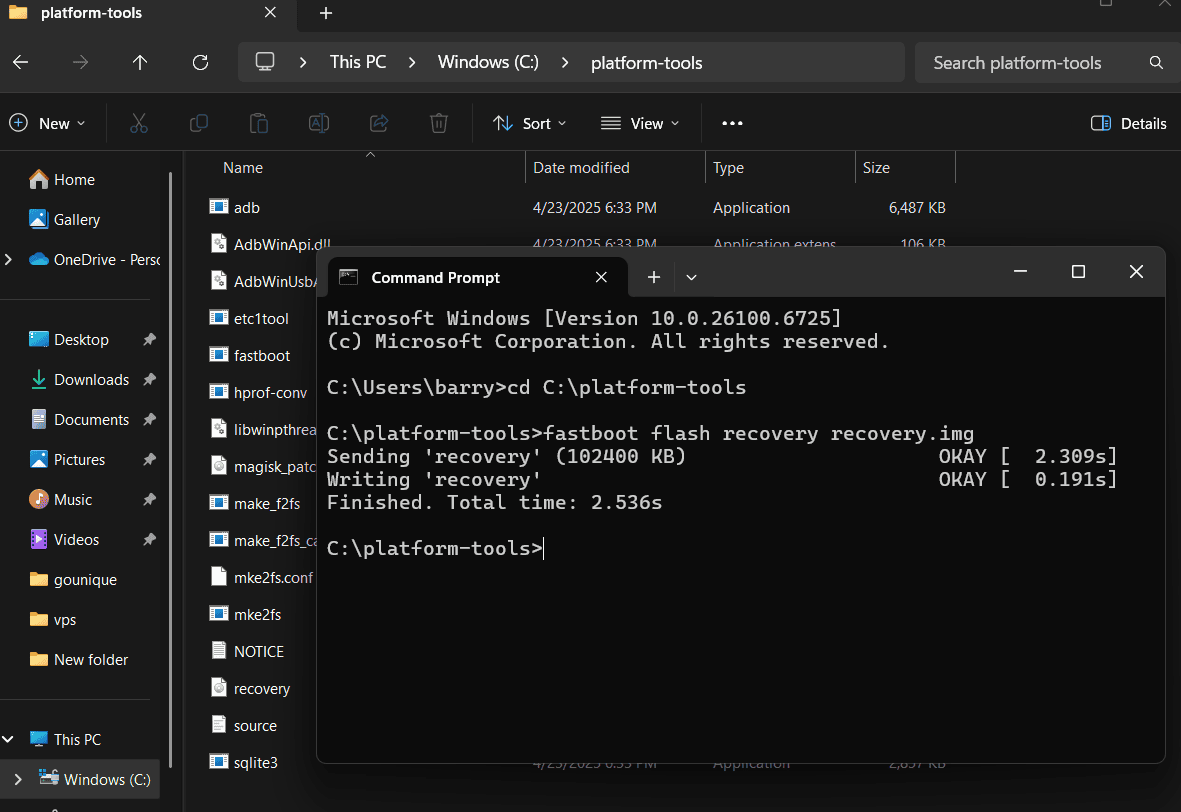Open the See more options menu
The height and width of the screenshot is (812, 1181).
coord(732,124)
